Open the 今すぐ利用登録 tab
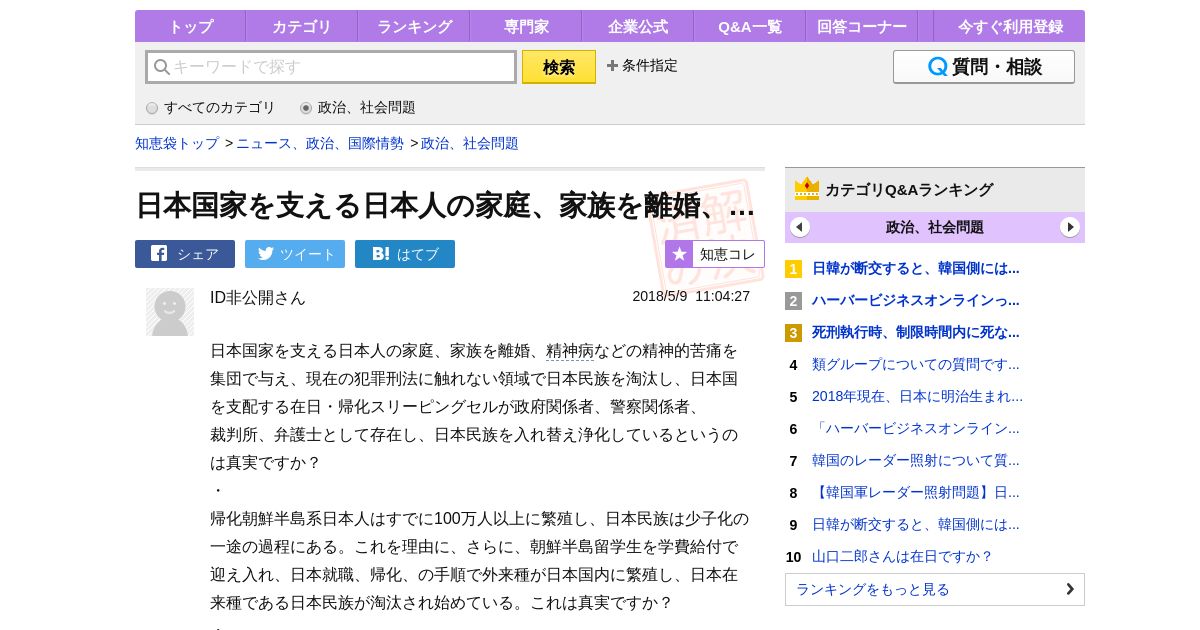 click(1010, 26)
